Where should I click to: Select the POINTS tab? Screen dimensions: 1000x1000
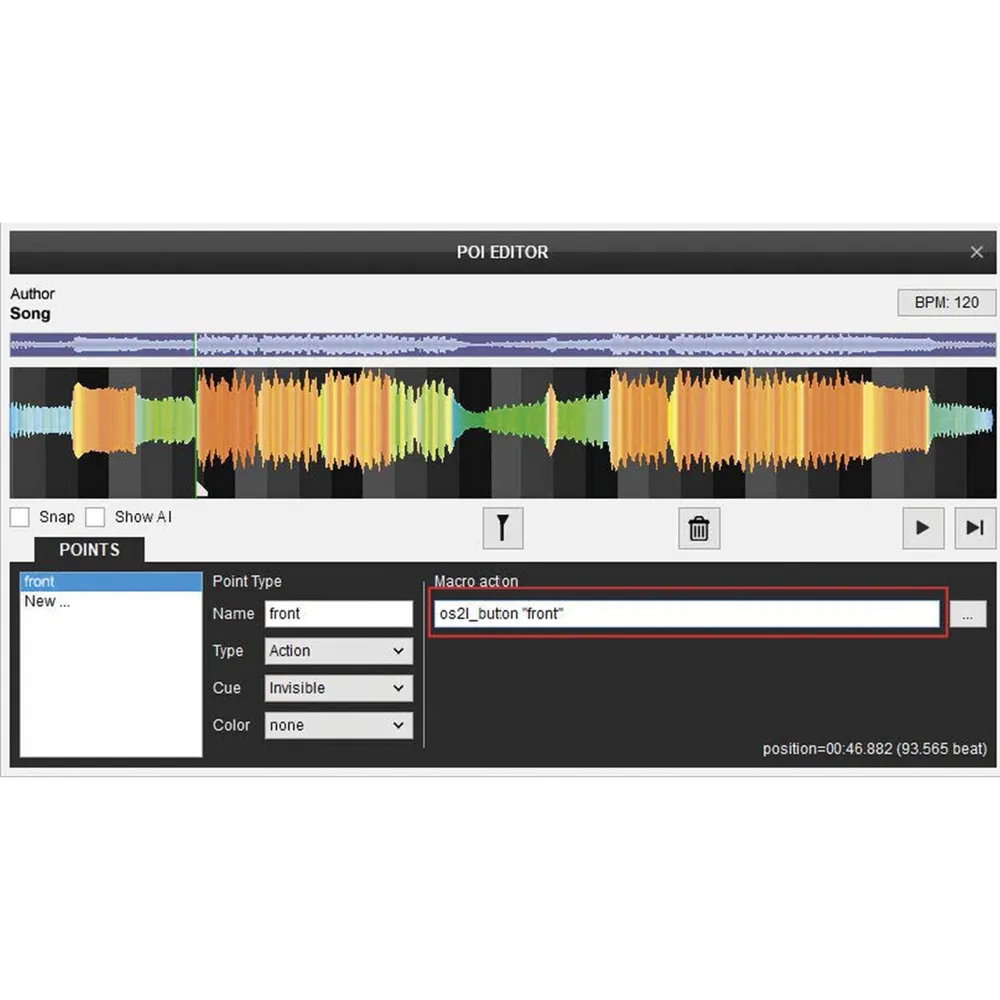(x=89, y=550)
